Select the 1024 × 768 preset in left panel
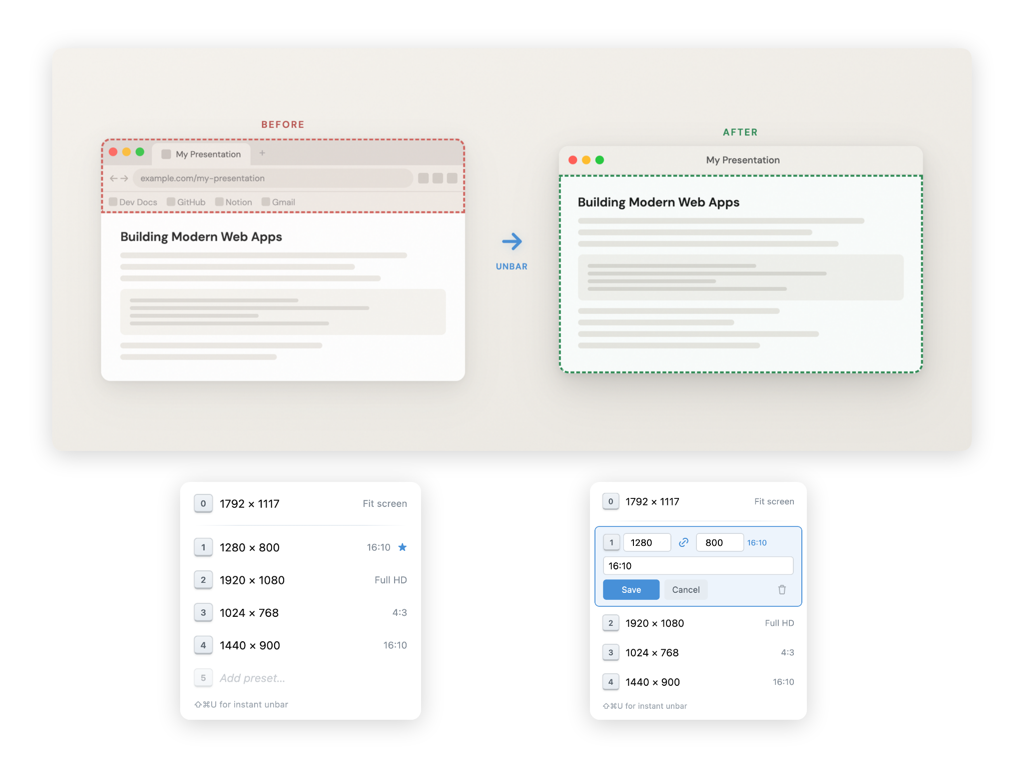The width and height of the screenshot is (1024, 768). [300, 613]
